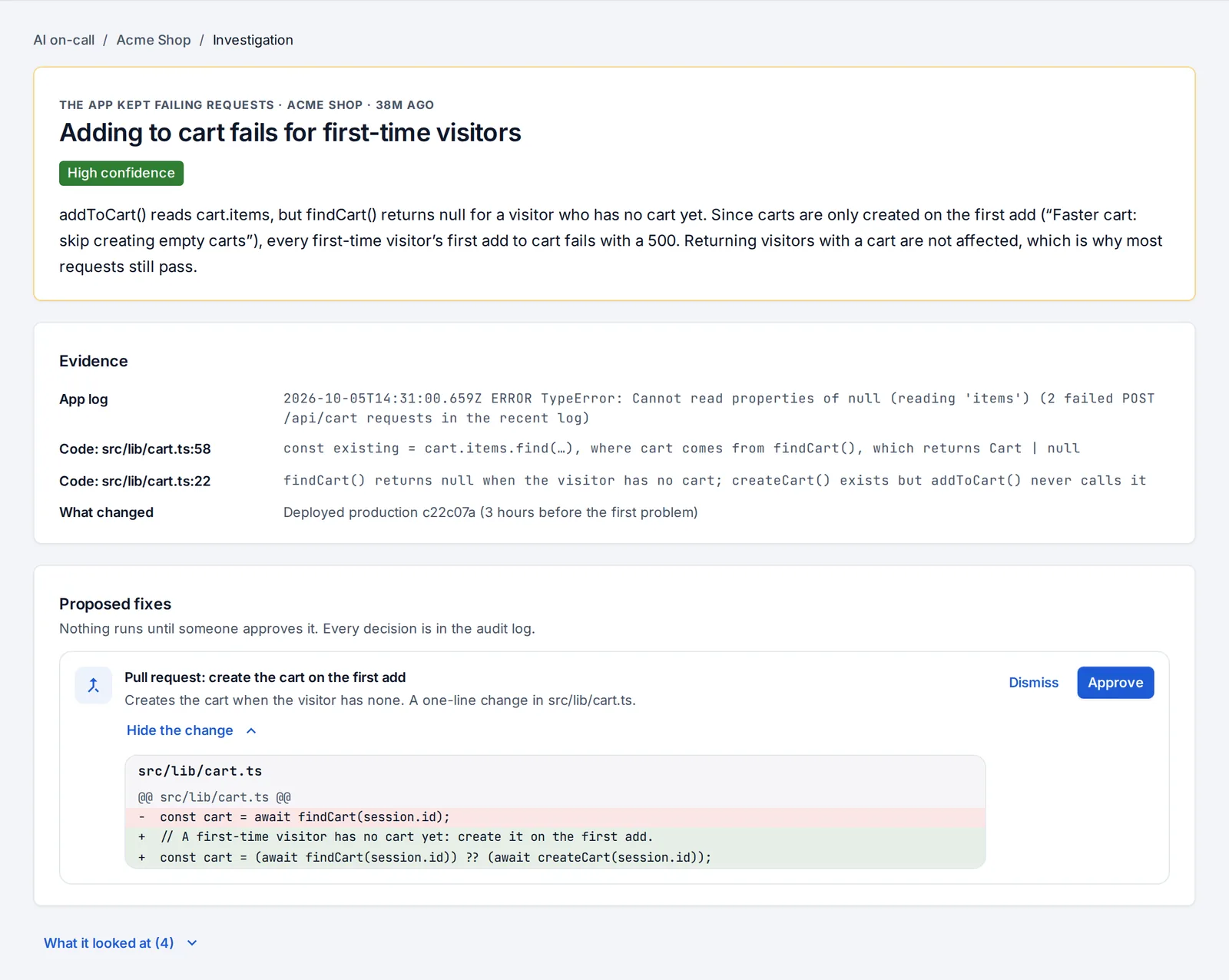Click the Evidence section heading
Screen dimensions: 1229x980
click(94, 361)
